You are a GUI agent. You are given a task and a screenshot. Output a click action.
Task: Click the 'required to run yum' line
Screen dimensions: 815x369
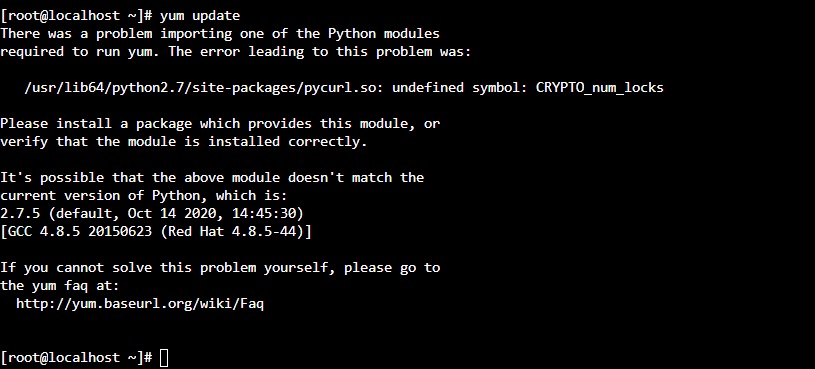coord(235,52)
